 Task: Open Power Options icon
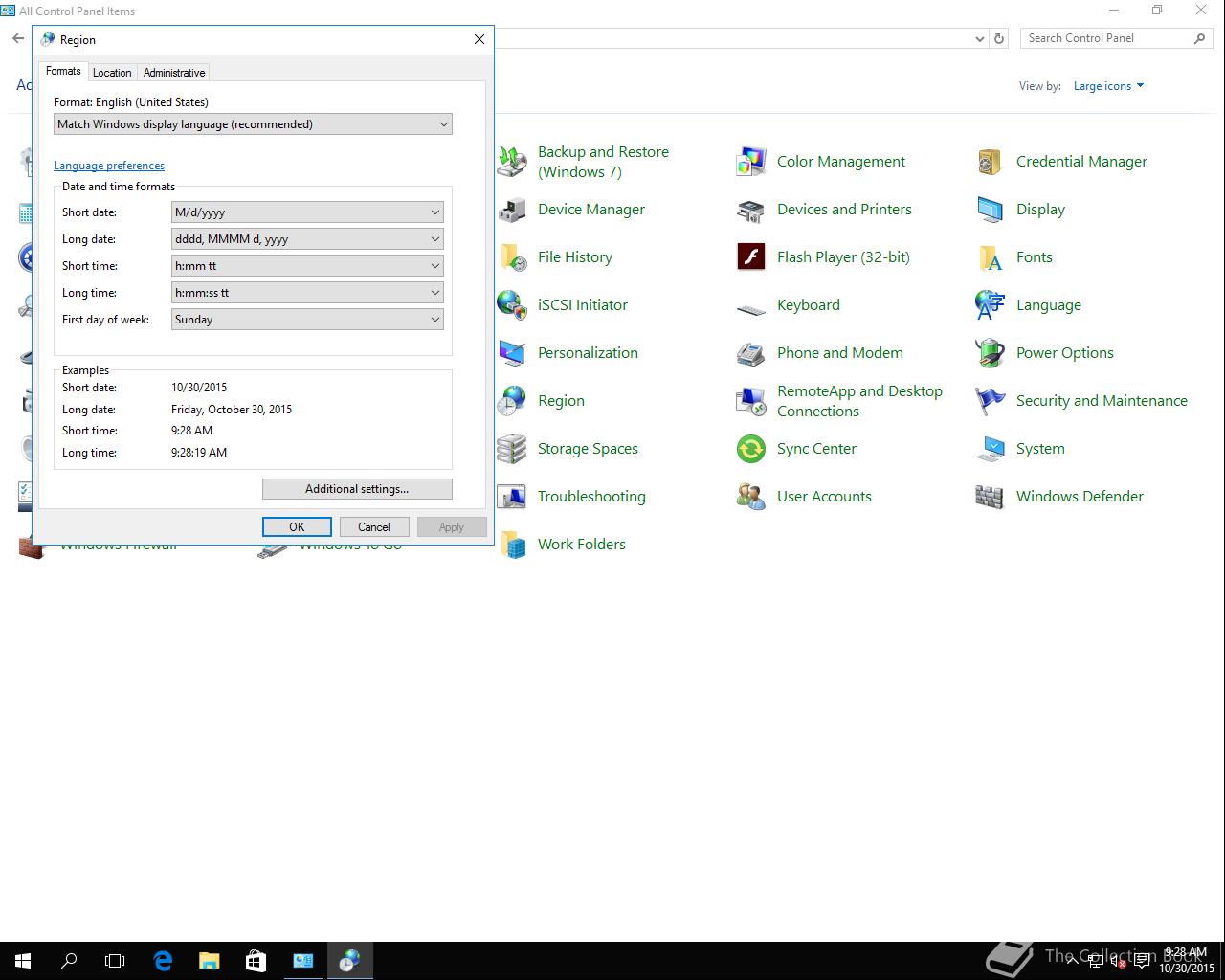(x=991, y=353)
